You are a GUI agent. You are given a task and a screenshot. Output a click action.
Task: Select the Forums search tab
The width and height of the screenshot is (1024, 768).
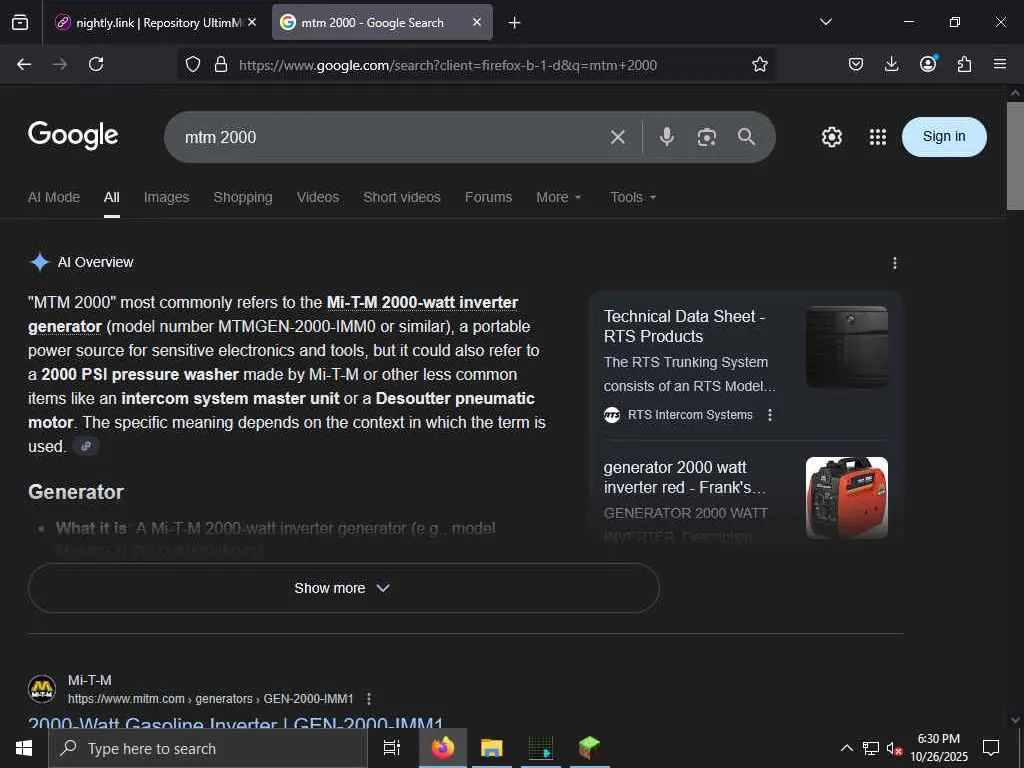[x=488, y=197]
